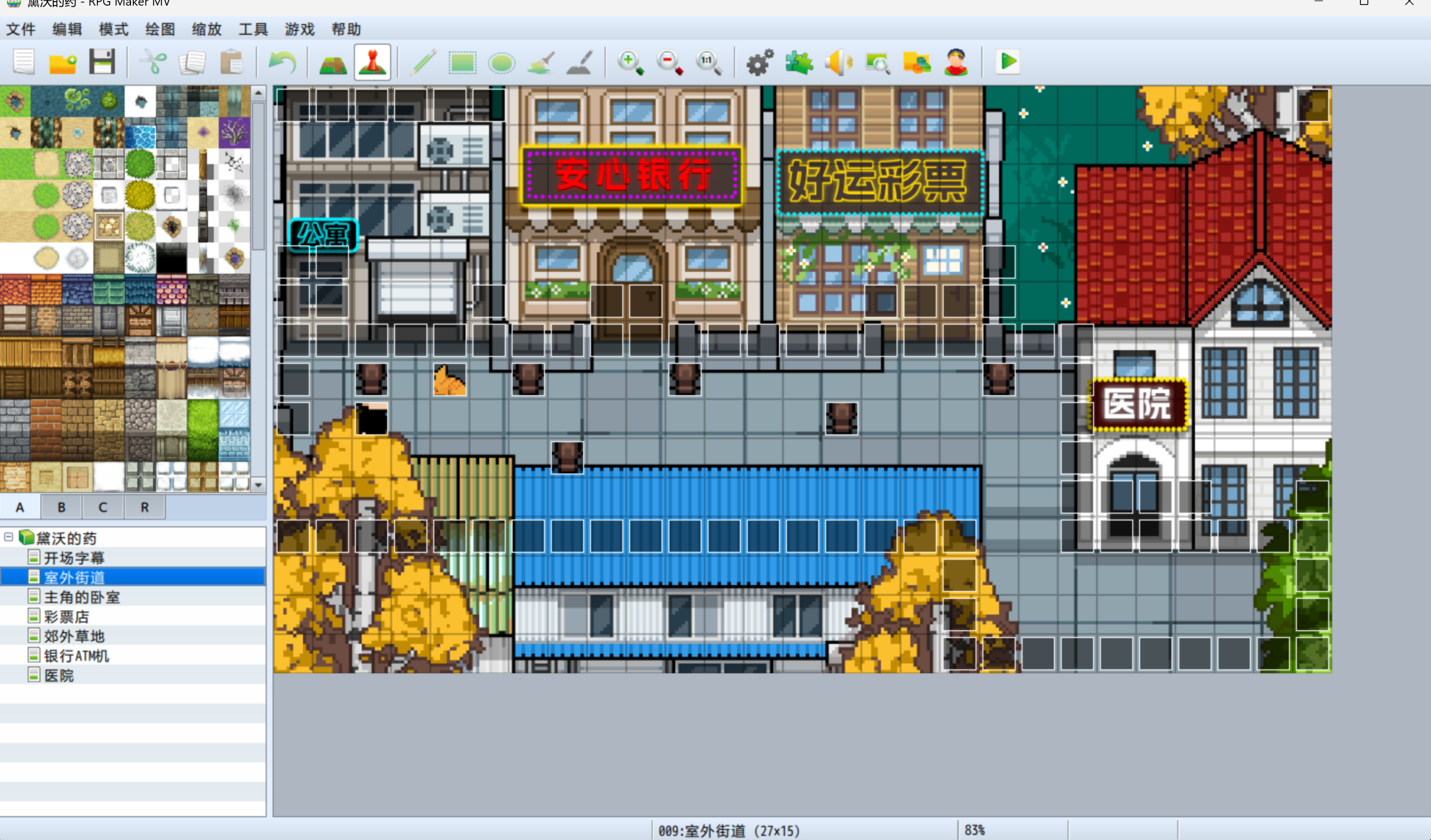Open the 工具 menu
1431x840 pixels.
point(252,29)
